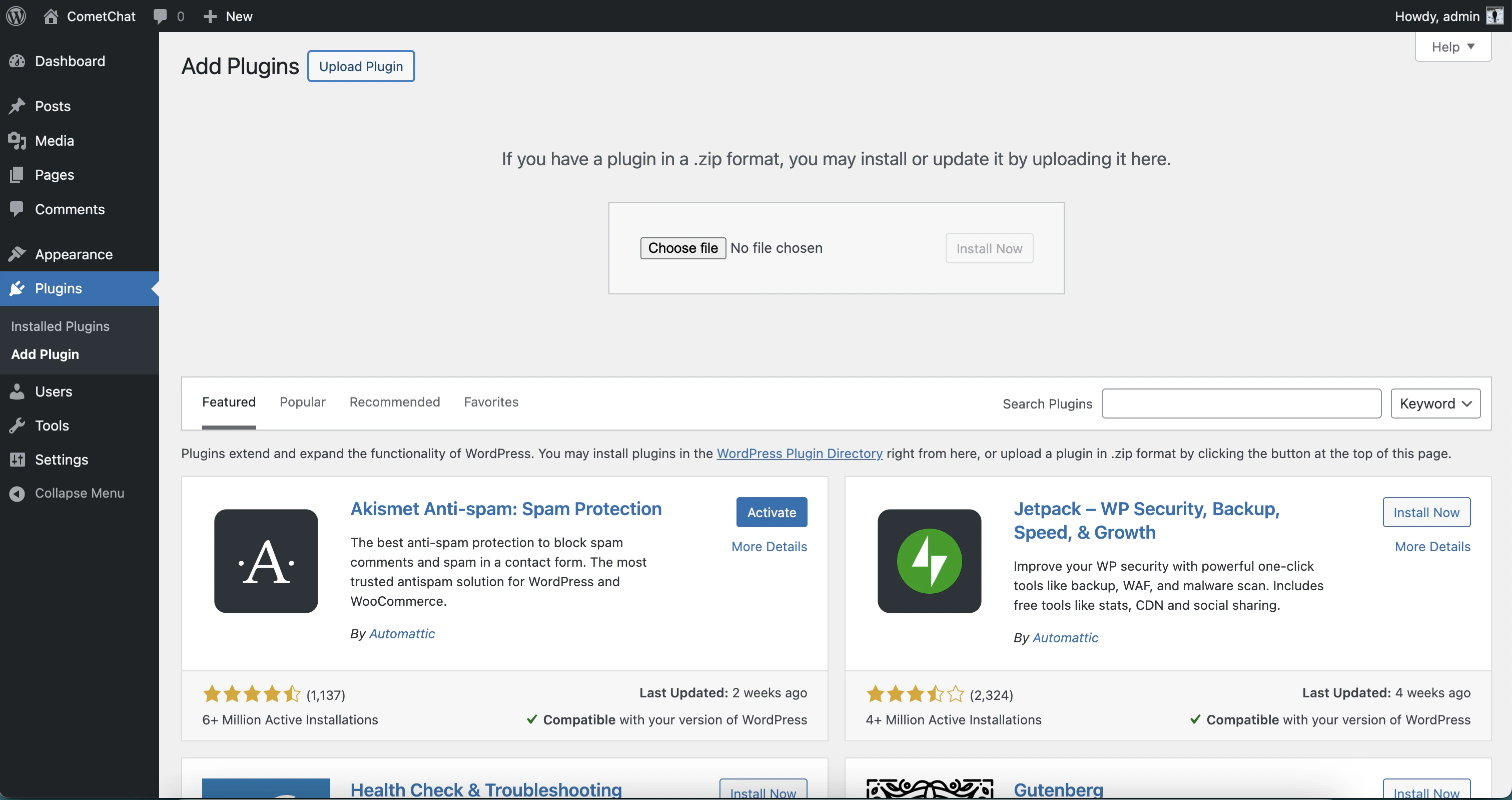Open the Media library icon
This screenshot has width=1512, height=800.
coord(18,140)
